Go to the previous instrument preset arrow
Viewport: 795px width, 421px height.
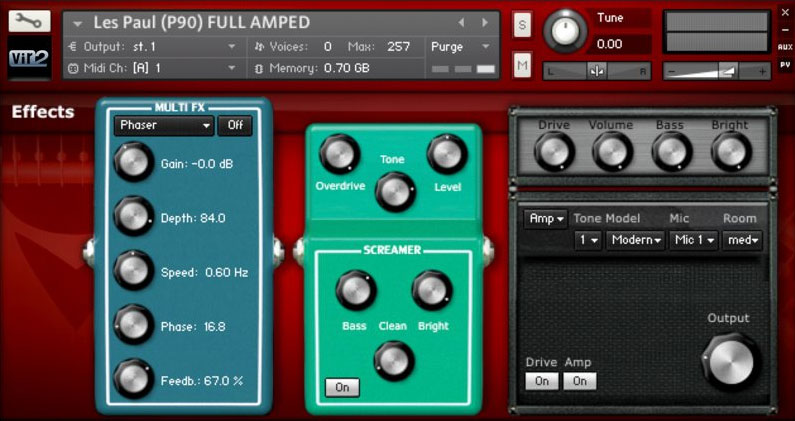click(x=461, y=22)
